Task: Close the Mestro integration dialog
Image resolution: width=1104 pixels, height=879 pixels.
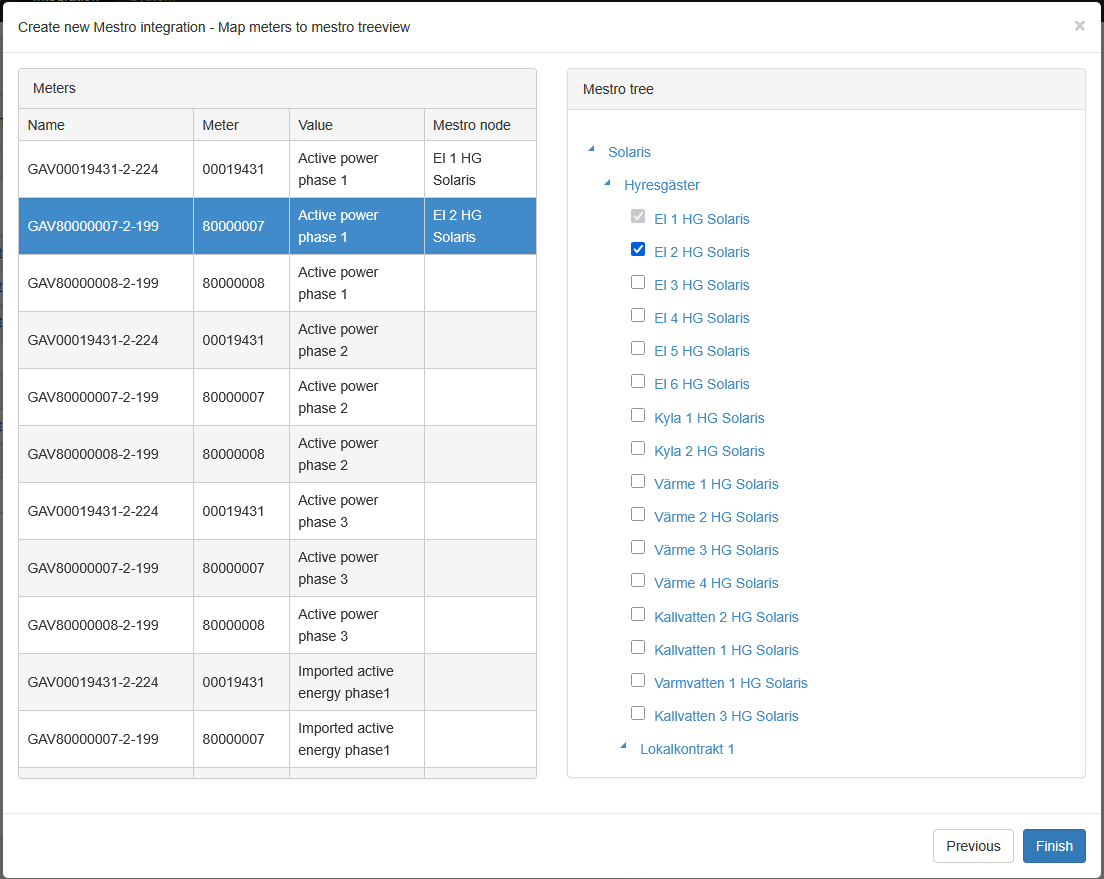Action: [x=1079, y=26]
